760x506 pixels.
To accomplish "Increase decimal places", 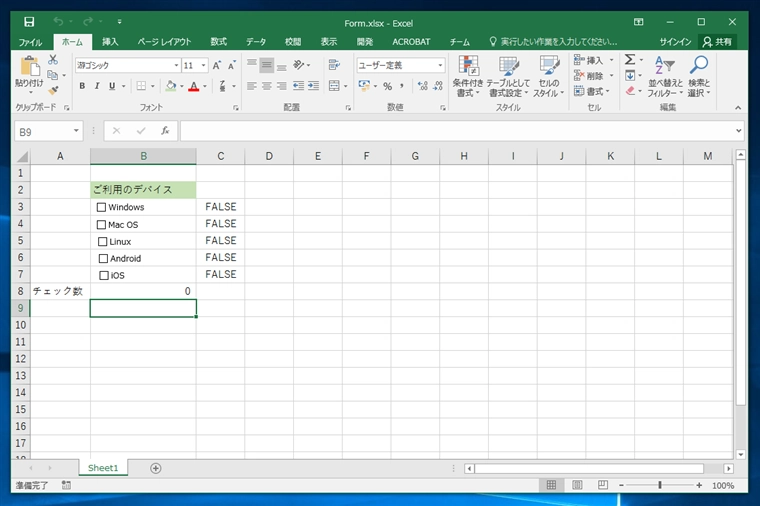I will (x=423, y=86).
